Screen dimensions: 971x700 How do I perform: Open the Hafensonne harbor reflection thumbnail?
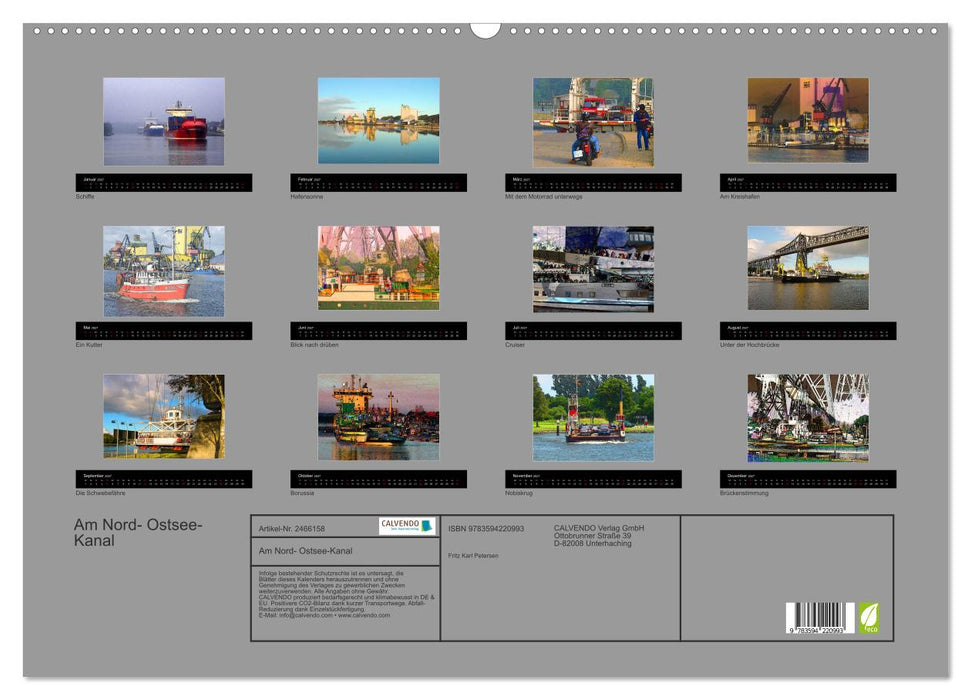[x=378, y=121]
